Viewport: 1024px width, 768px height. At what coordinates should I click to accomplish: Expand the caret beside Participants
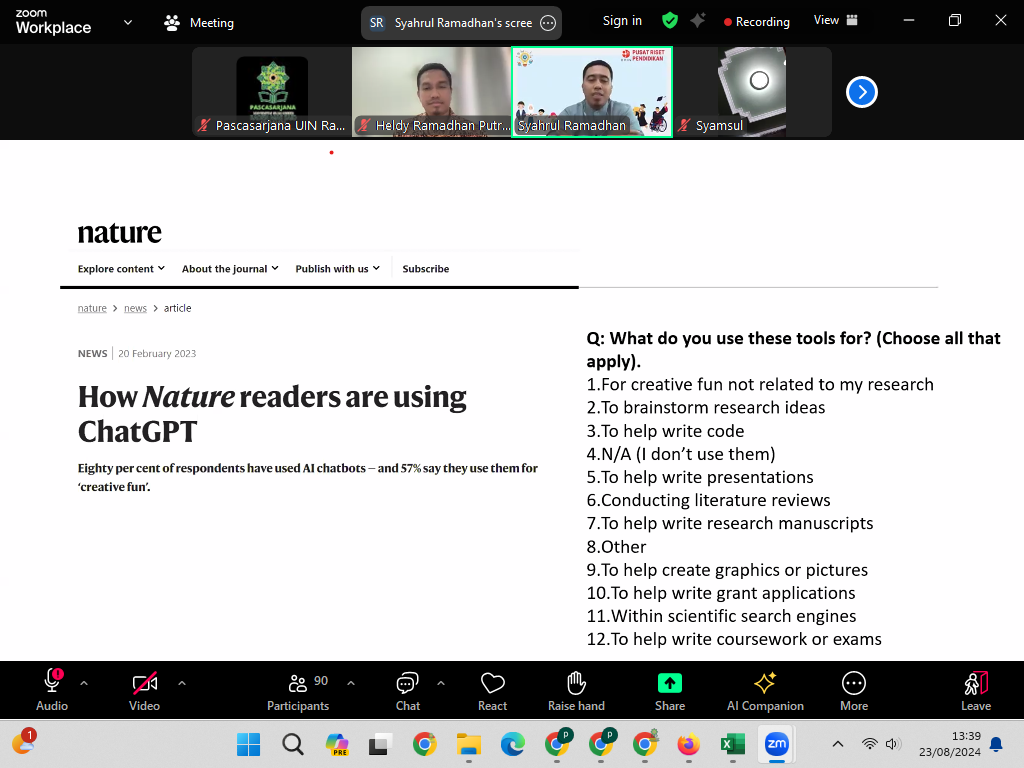351,683
